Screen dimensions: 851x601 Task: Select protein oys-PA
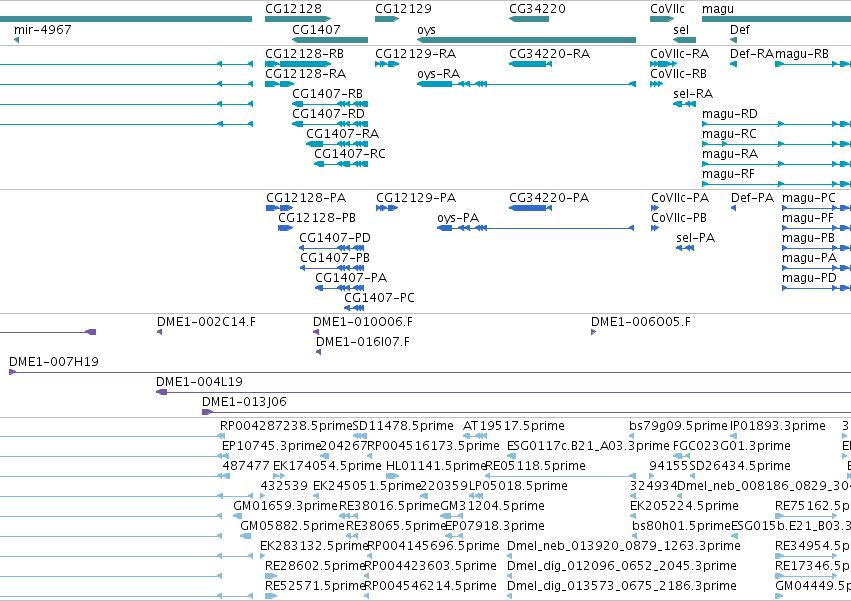[x=536, y=228]
